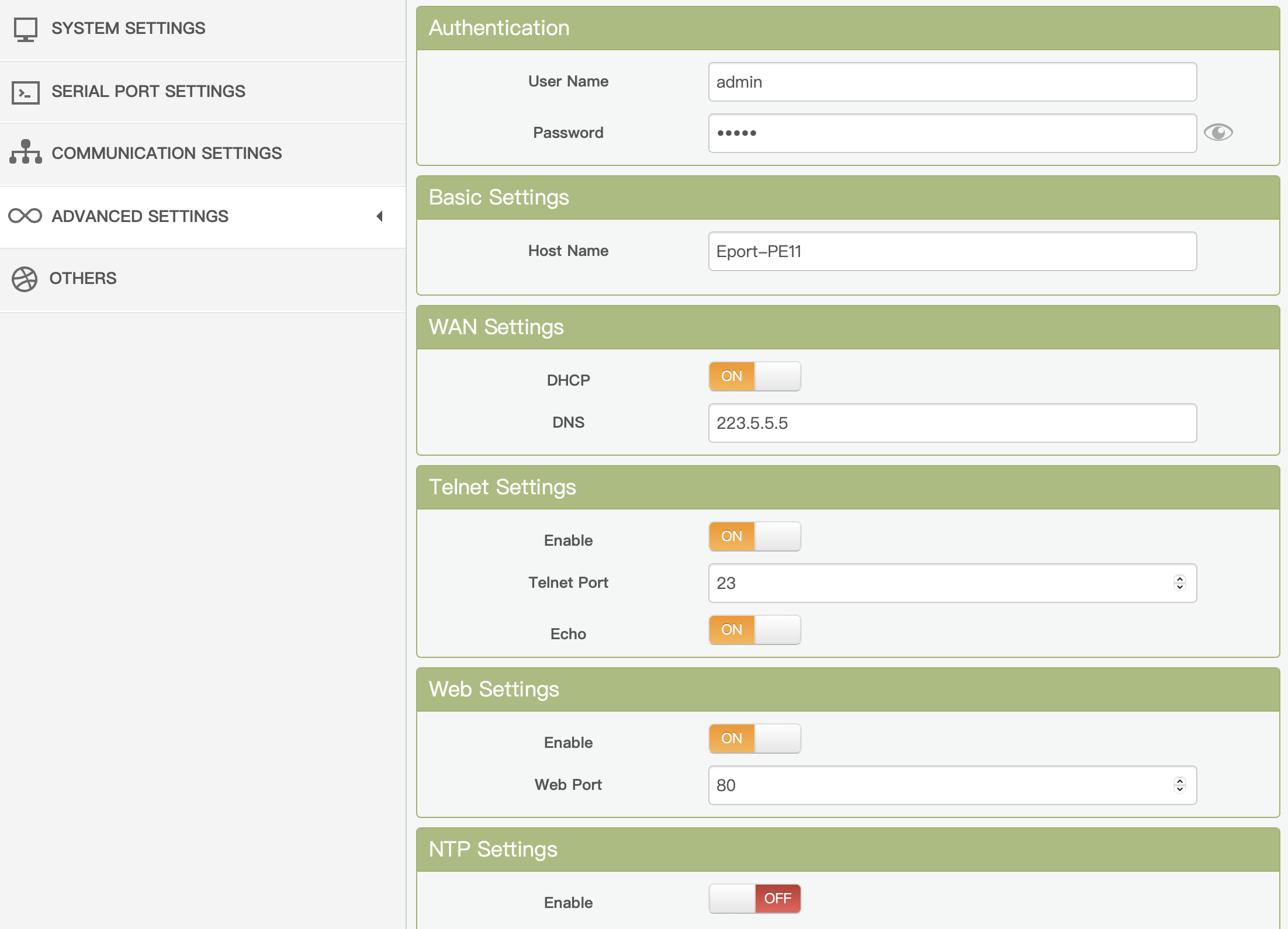This screenshot has width=1288, height=929.
Task: Click the Web Port stepper arrows
Action: coord(1179,785)
